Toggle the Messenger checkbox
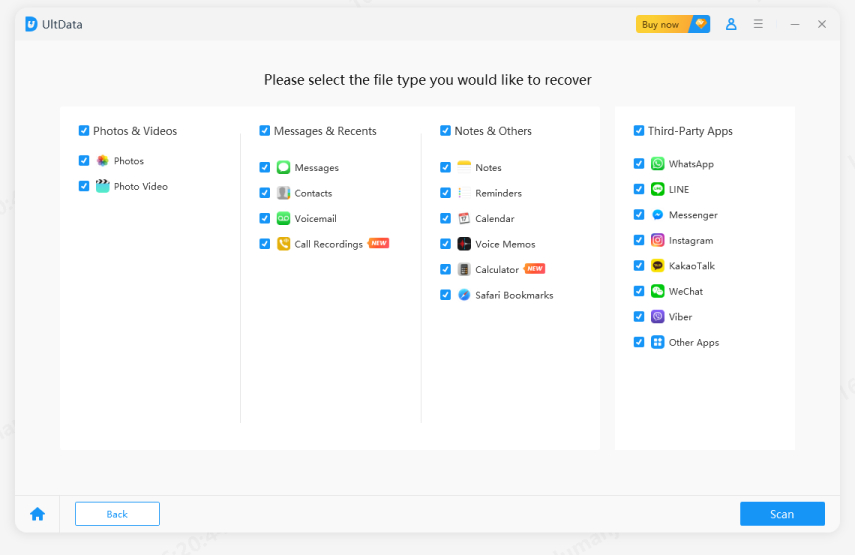Viewport: 855px width, 555px height. click(639, 215)
